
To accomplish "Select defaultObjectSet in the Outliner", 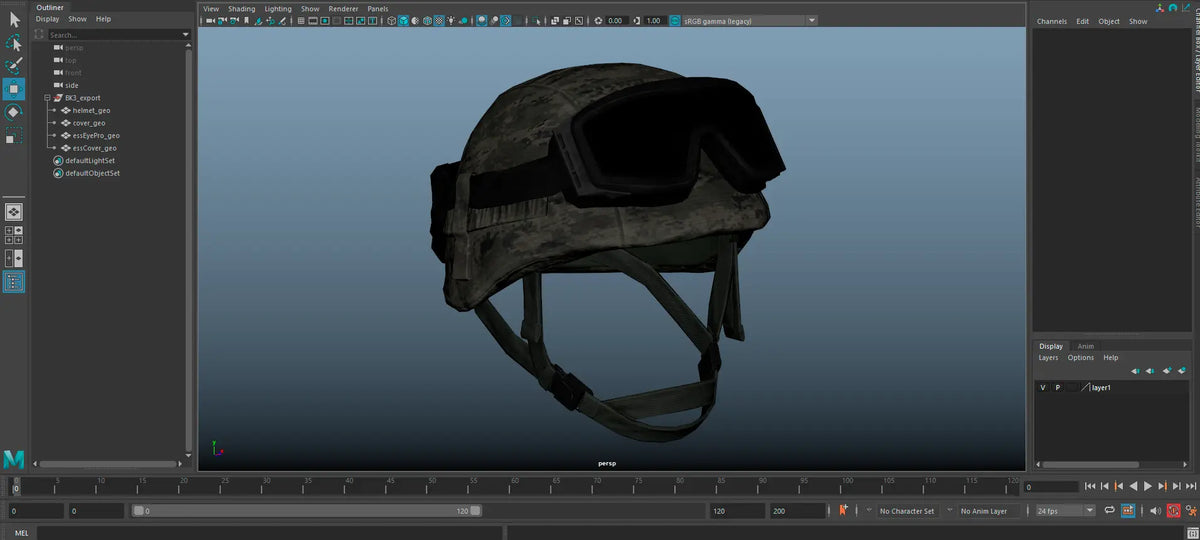I will (x=92, y=173).
